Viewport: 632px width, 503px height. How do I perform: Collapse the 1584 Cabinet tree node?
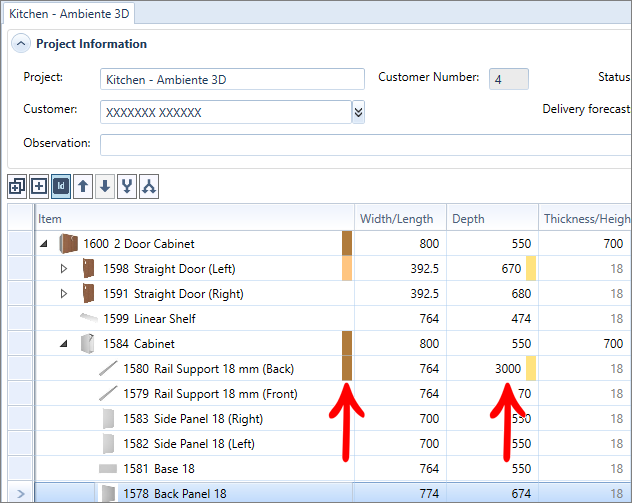pos(64,344)
